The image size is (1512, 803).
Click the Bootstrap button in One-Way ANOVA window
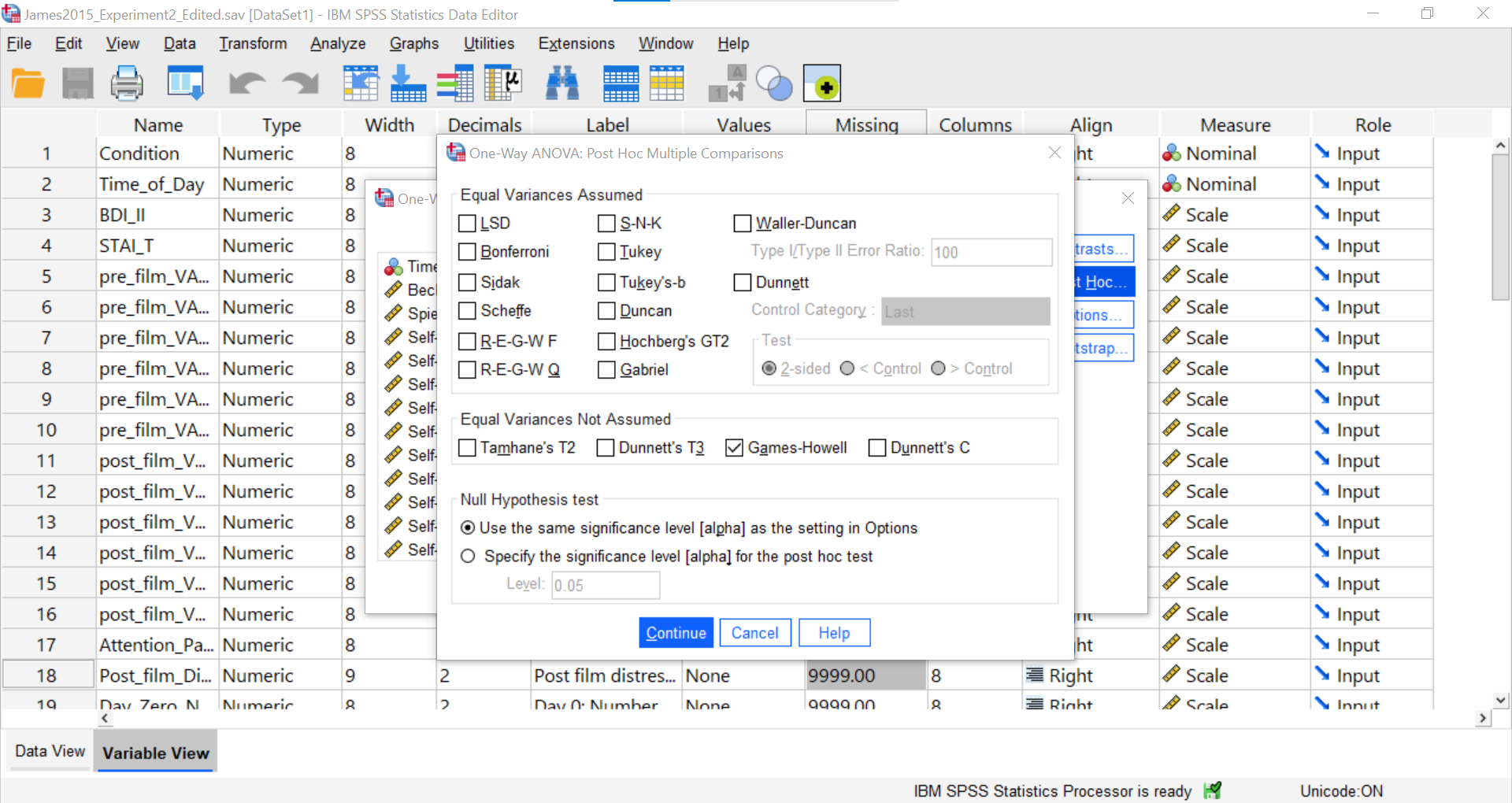pos(1104,348)
